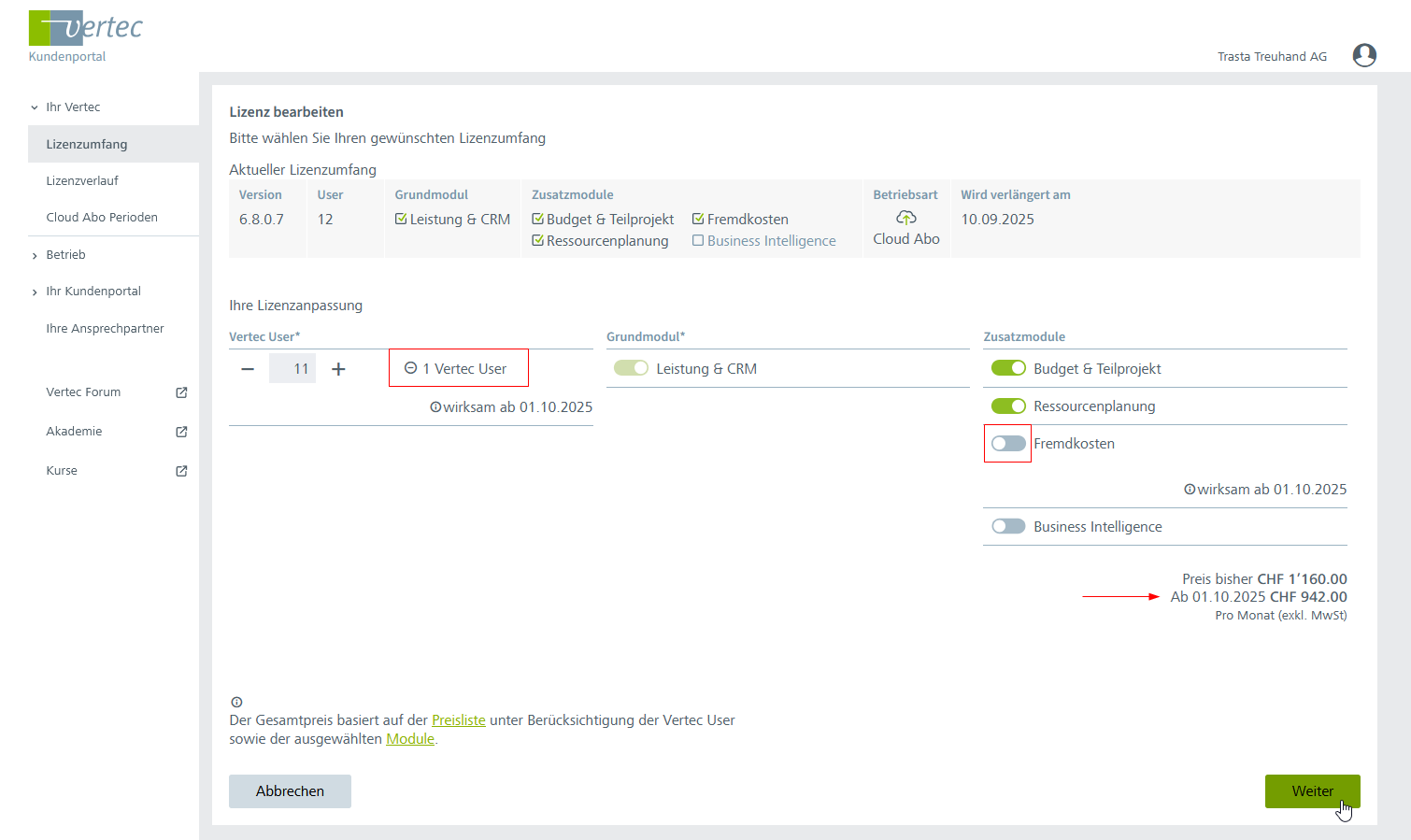Open the Vertec Kundenportal logo
The width and height of the screenshot is (1411, 840).
point(85,36)
